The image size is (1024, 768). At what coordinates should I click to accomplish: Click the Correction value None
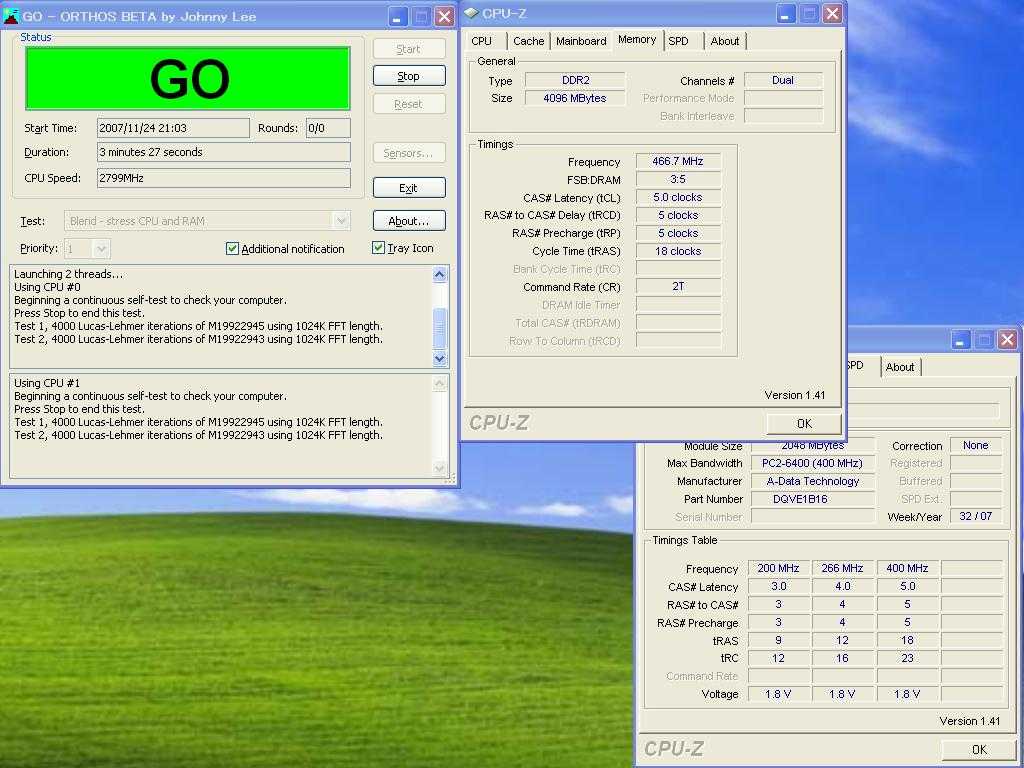click(x=976, y=445)
